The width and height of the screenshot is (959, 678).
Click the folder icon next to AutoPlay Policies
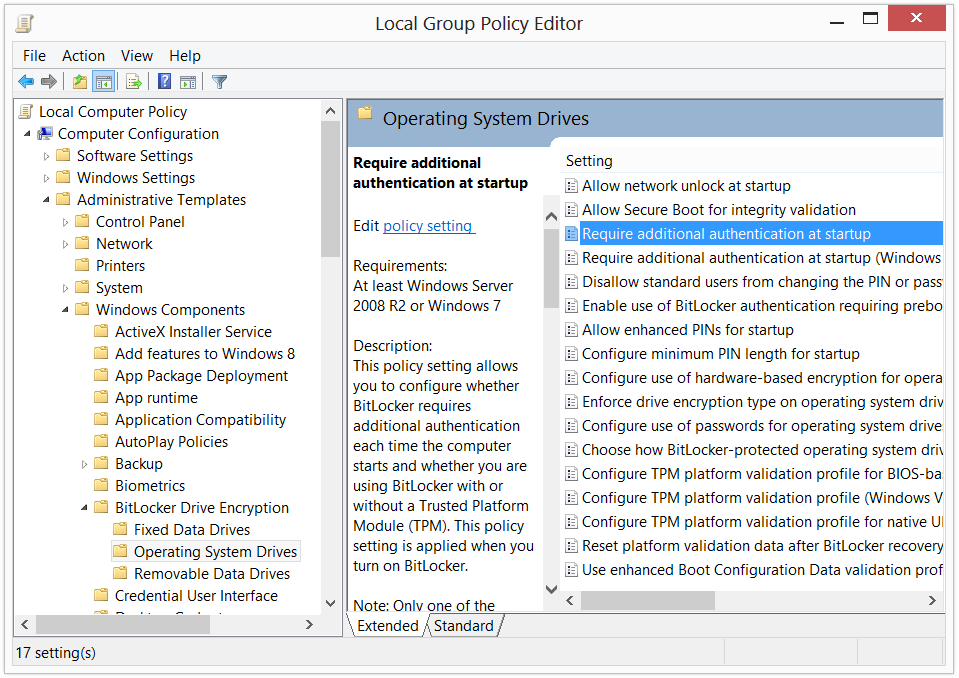102,441
